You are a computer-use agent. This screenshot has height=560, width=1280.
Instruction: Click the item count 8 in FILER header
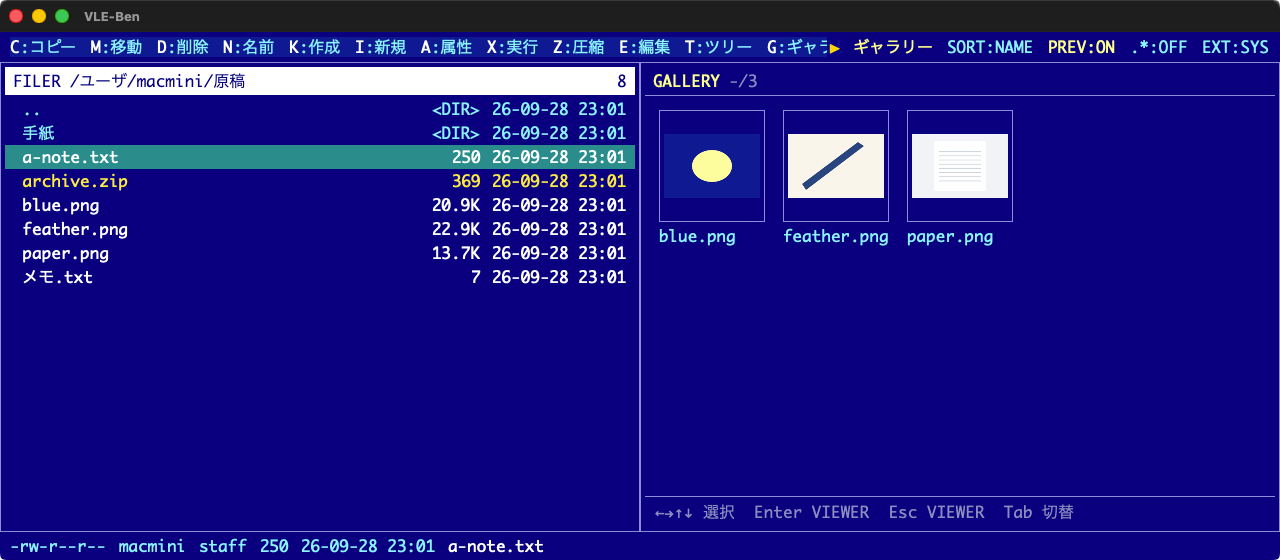[x=622, y=81]
